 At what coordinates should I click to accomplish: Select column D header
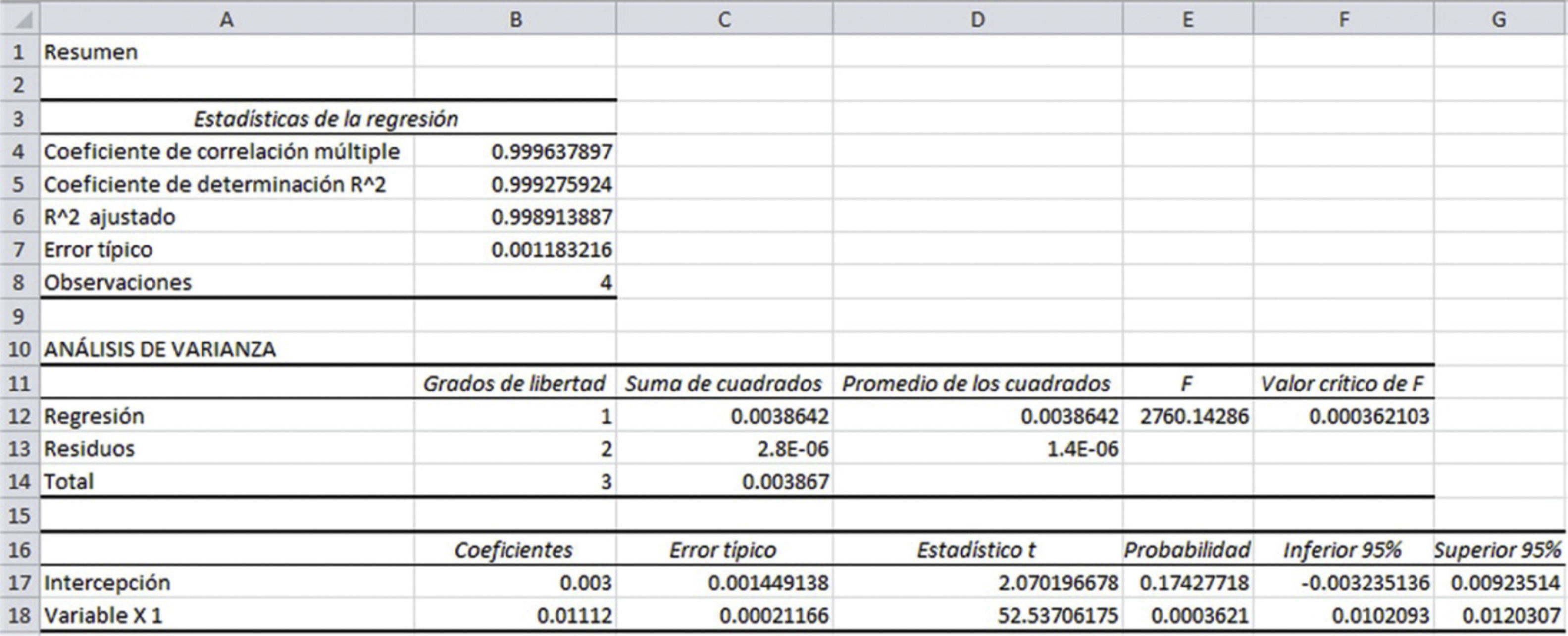[977, 19]
